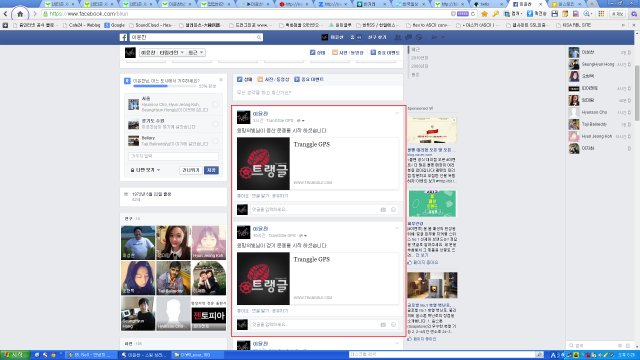Click the star bookmark icon in browser toolbar
The height and width of the screenshot is (360, 640).
484,14
